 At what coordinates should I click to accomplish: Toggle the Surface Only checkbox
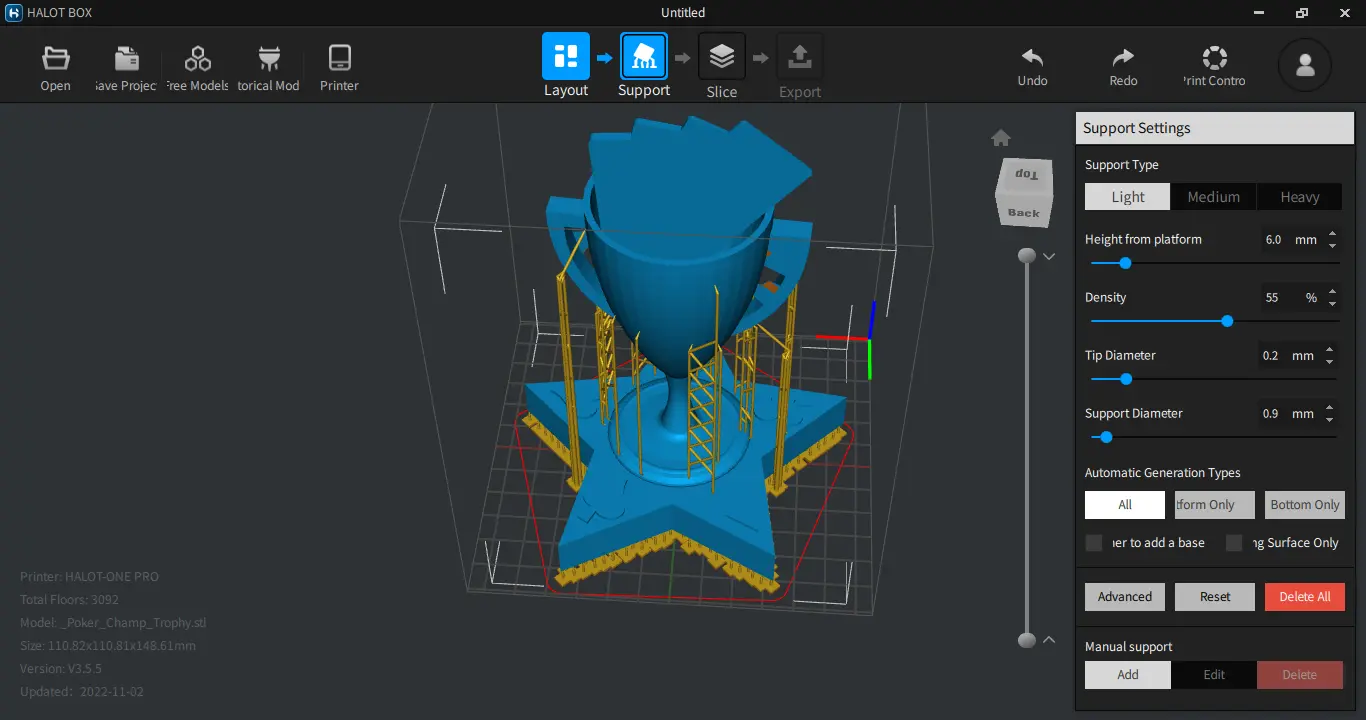[1234, 543]
